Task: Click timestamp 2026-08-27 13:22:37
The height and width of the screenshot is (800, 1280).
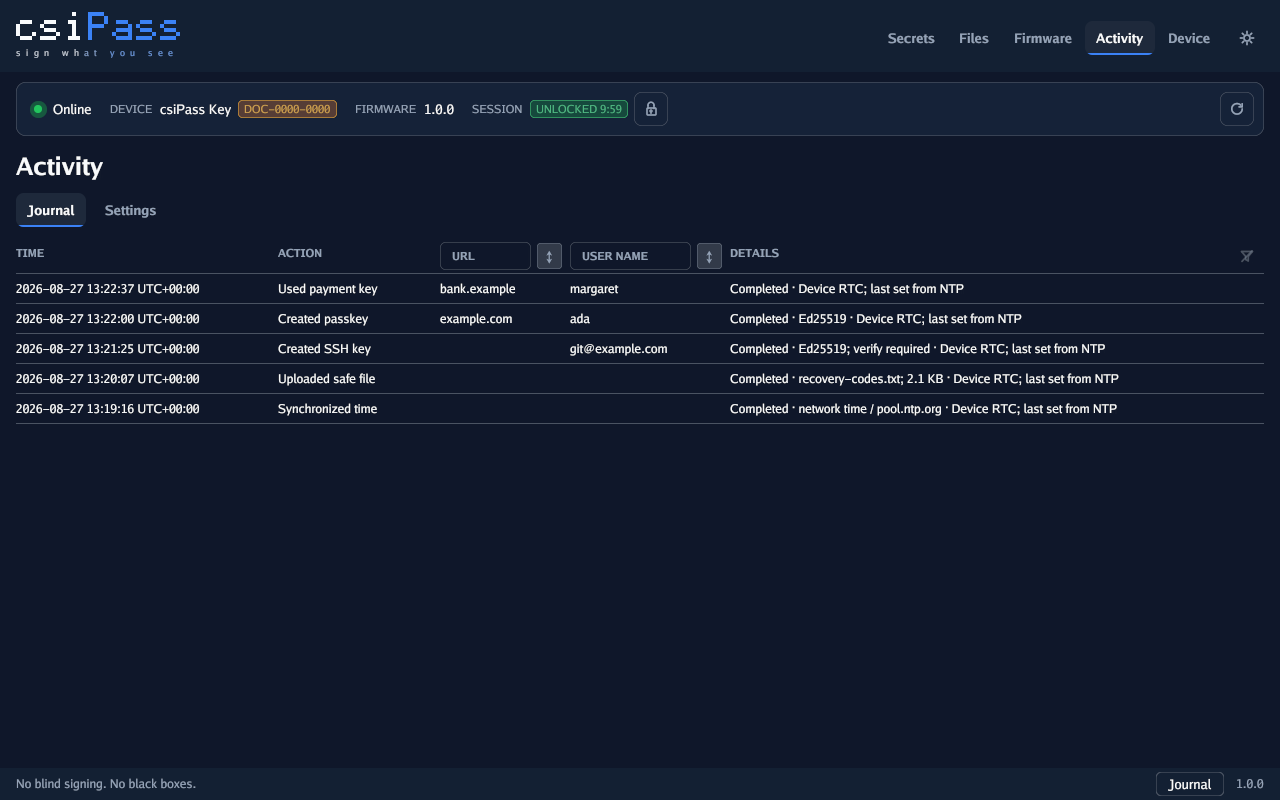Action: 108,289
